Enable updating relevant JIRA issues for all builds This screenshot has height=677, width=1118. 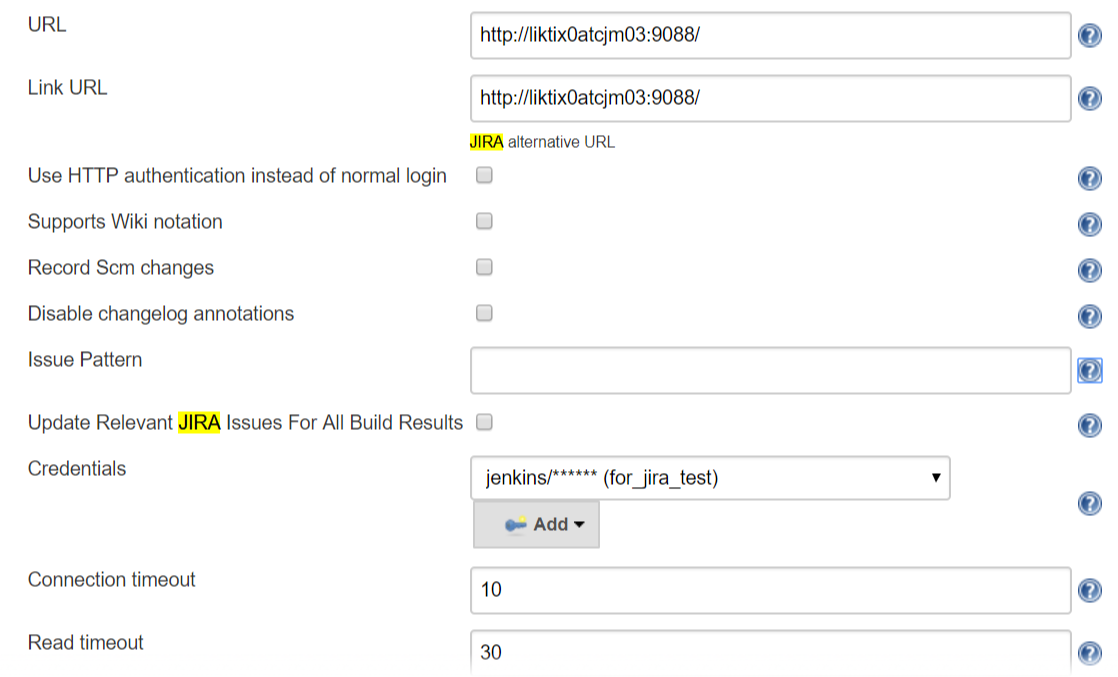point(483,422)
